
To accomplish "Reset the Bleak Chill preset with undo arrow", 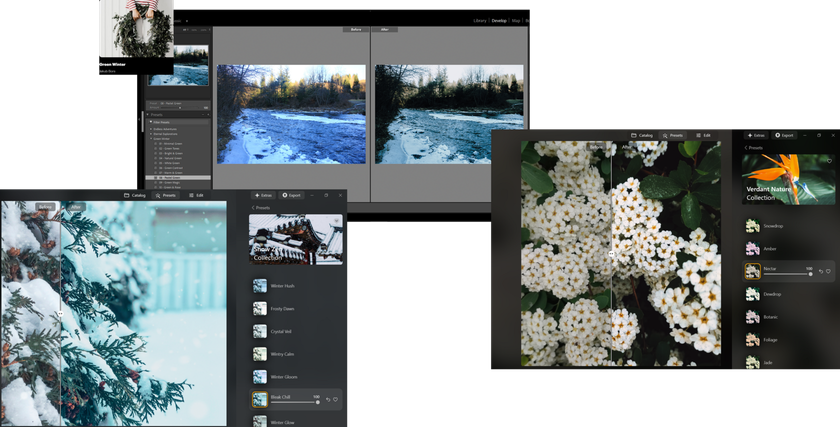I will 328,400.
